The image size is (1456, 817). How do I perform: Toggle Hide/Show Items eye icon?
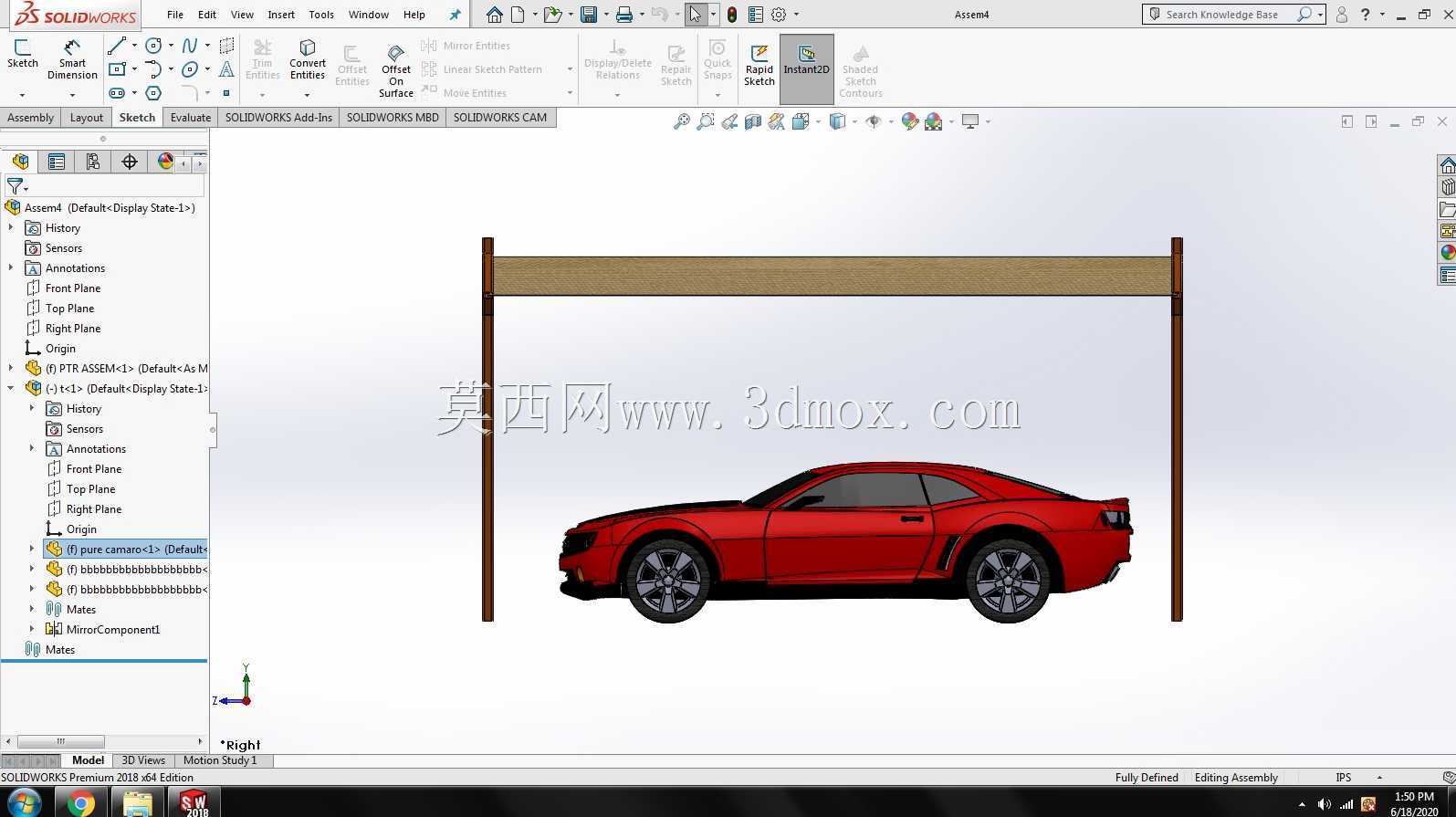[x=873, y=121]
